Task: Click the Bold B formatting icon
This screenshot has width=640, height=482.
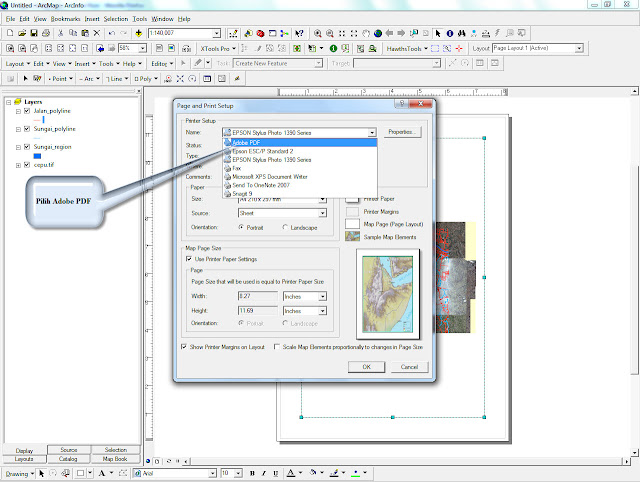Action: pyautogui.click(x=252, y=473)
